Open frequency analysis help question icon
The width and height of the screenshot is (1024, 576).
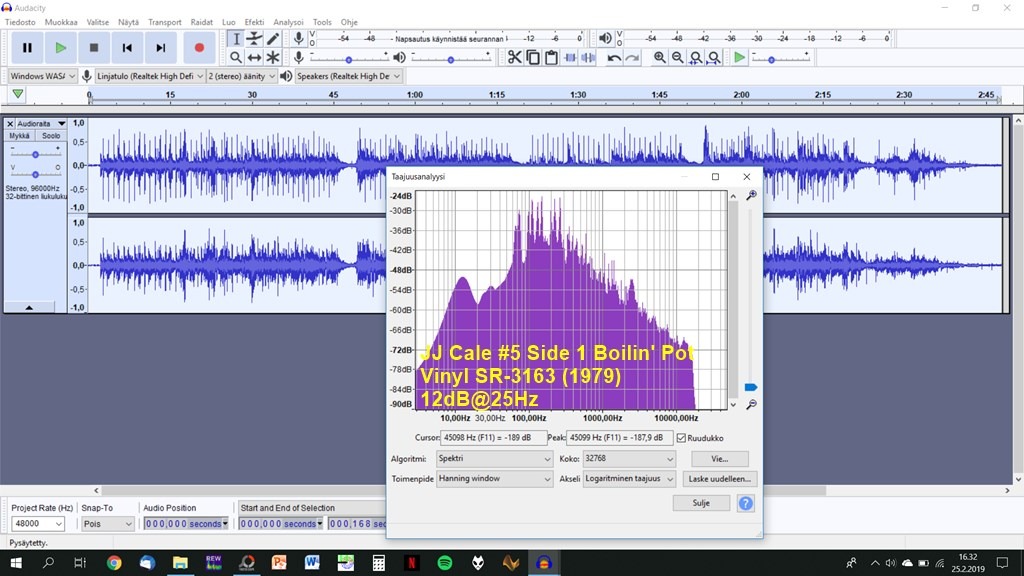746,503
